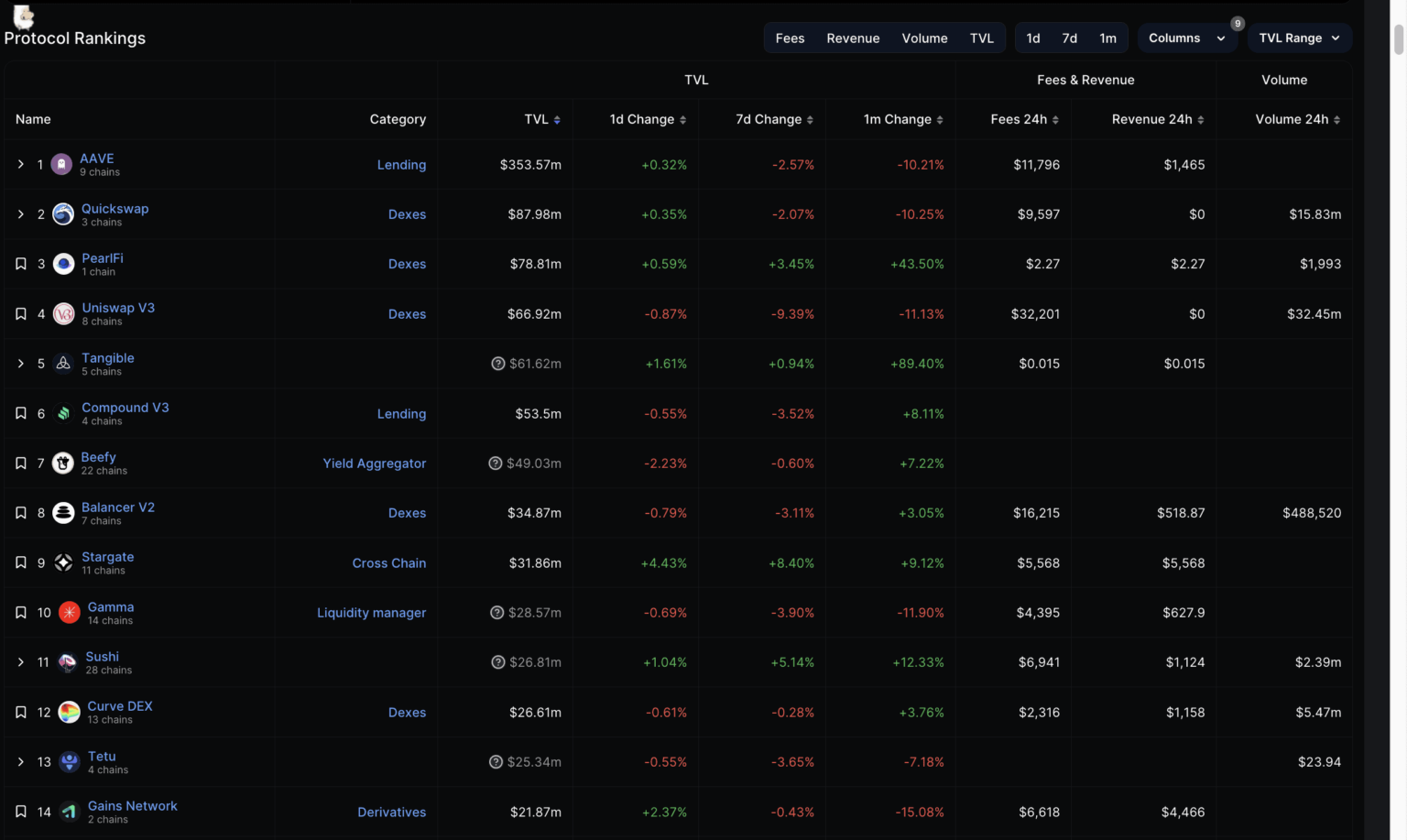Image resolution: width=1407 pixels, height=840 pixels.
Task: Bookmark the Balancer V2 protocol
Action: (21, 513)
